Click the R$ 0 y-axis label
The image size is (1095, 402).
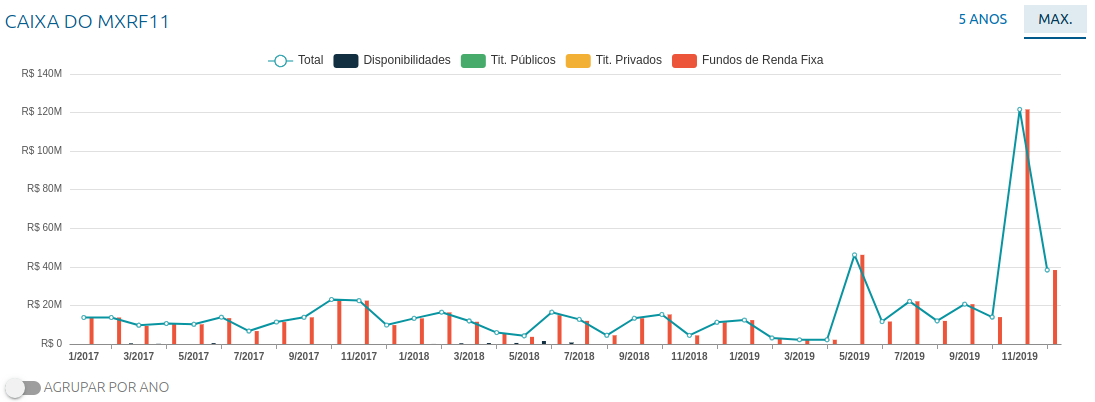pyautogui.click(x=50, y=344)
